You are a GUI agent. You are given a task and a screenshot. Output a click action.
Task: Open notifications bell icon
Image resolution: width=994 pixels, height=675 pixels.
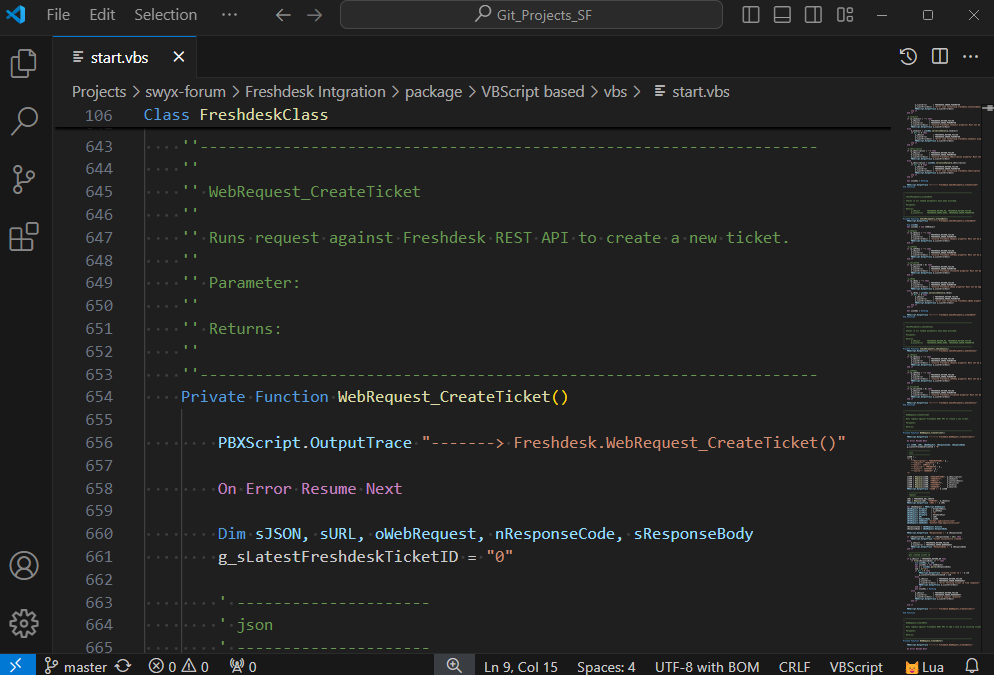pyautogui.click(x=971, y=666)
